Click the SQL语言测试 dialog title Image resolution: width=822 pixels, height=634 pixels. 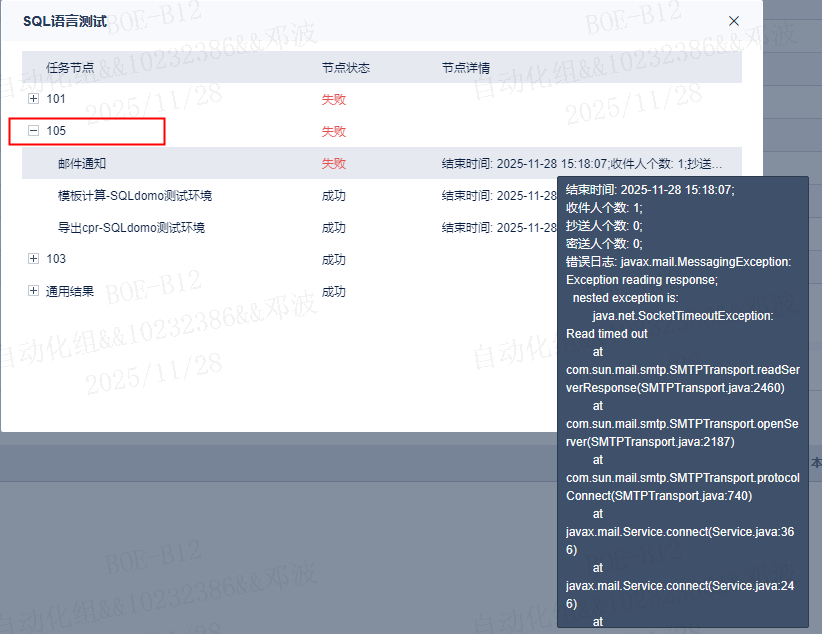(65, 21)
